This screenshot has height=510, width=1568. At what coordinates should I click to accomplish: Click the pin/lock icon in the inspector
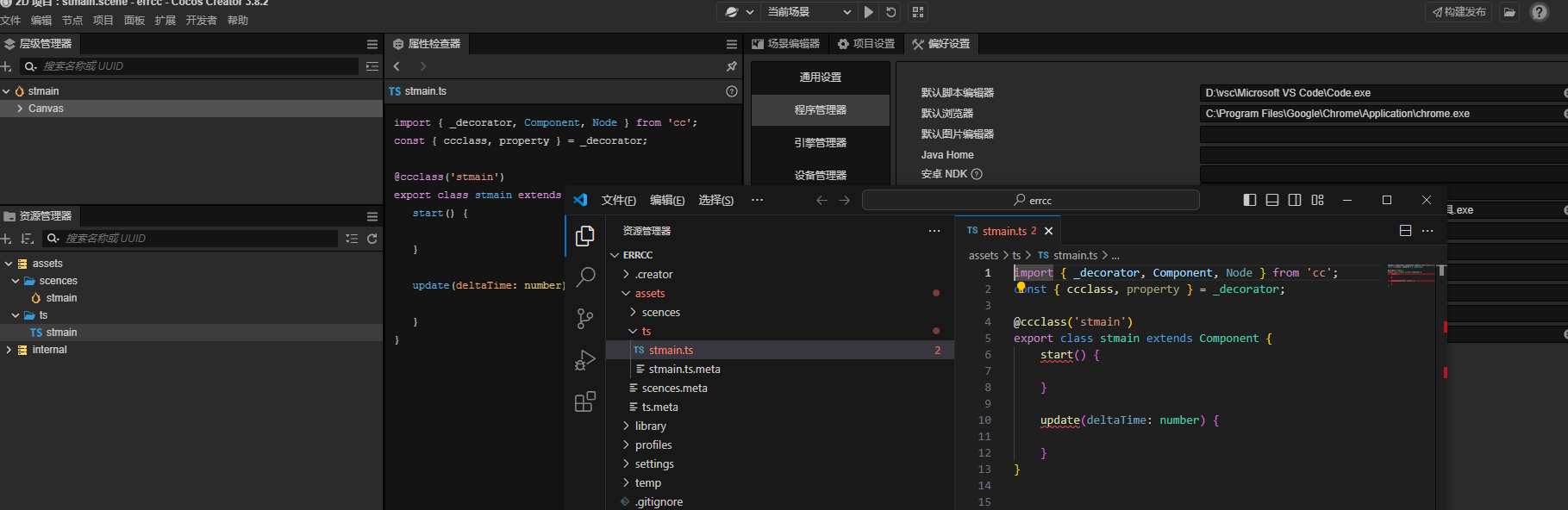(x=732, y=66)
